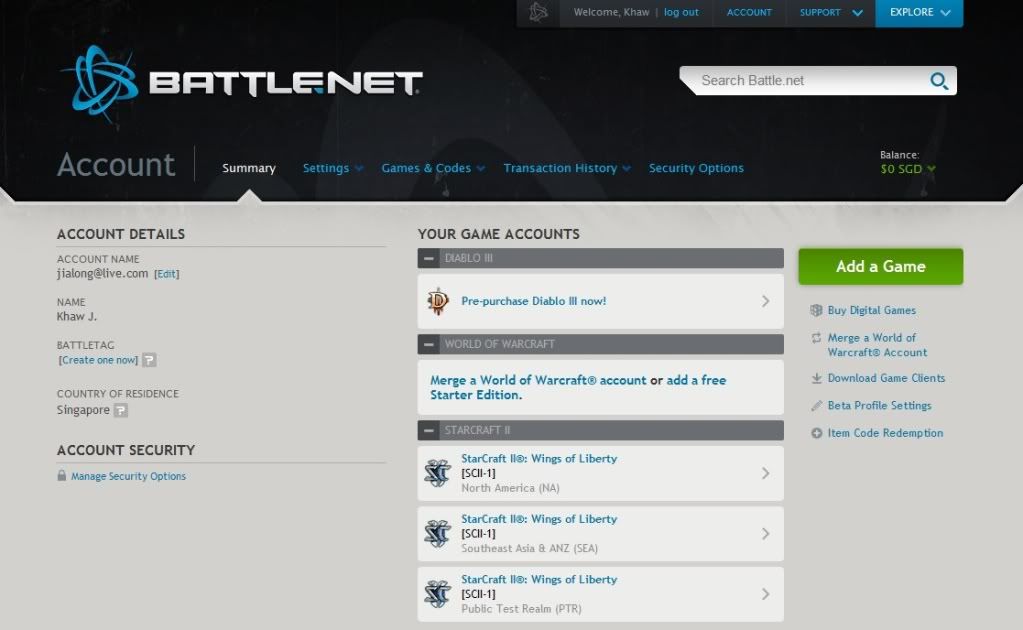Click the pencil icon beside Beta Profile Settings

click(x=816, y=406)
